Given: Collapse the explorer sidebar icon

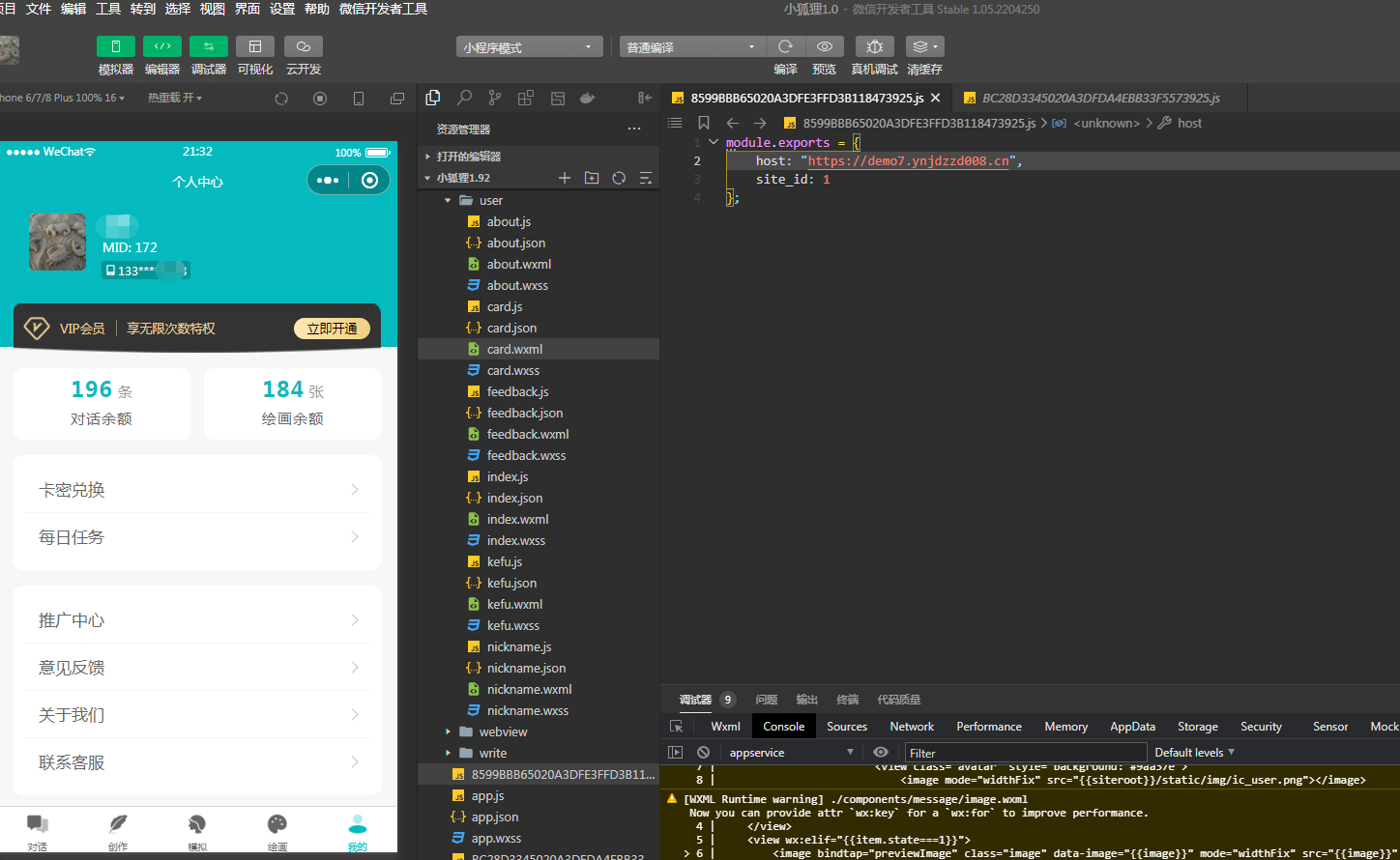Looking at the screenshot, I should (x=645, y=98).
